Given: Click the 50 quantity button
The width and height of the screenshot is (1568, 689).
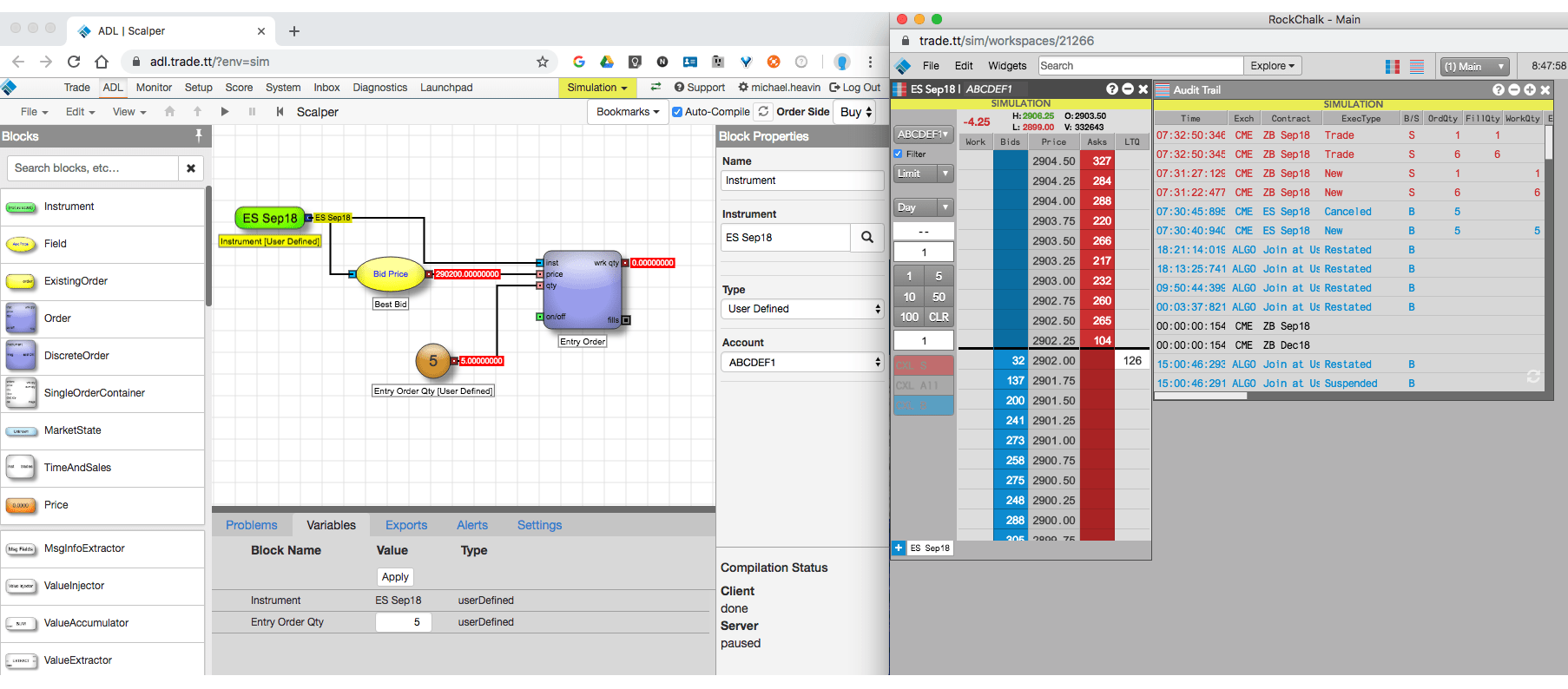Looking at the screenshot, I should pos(939,297).
